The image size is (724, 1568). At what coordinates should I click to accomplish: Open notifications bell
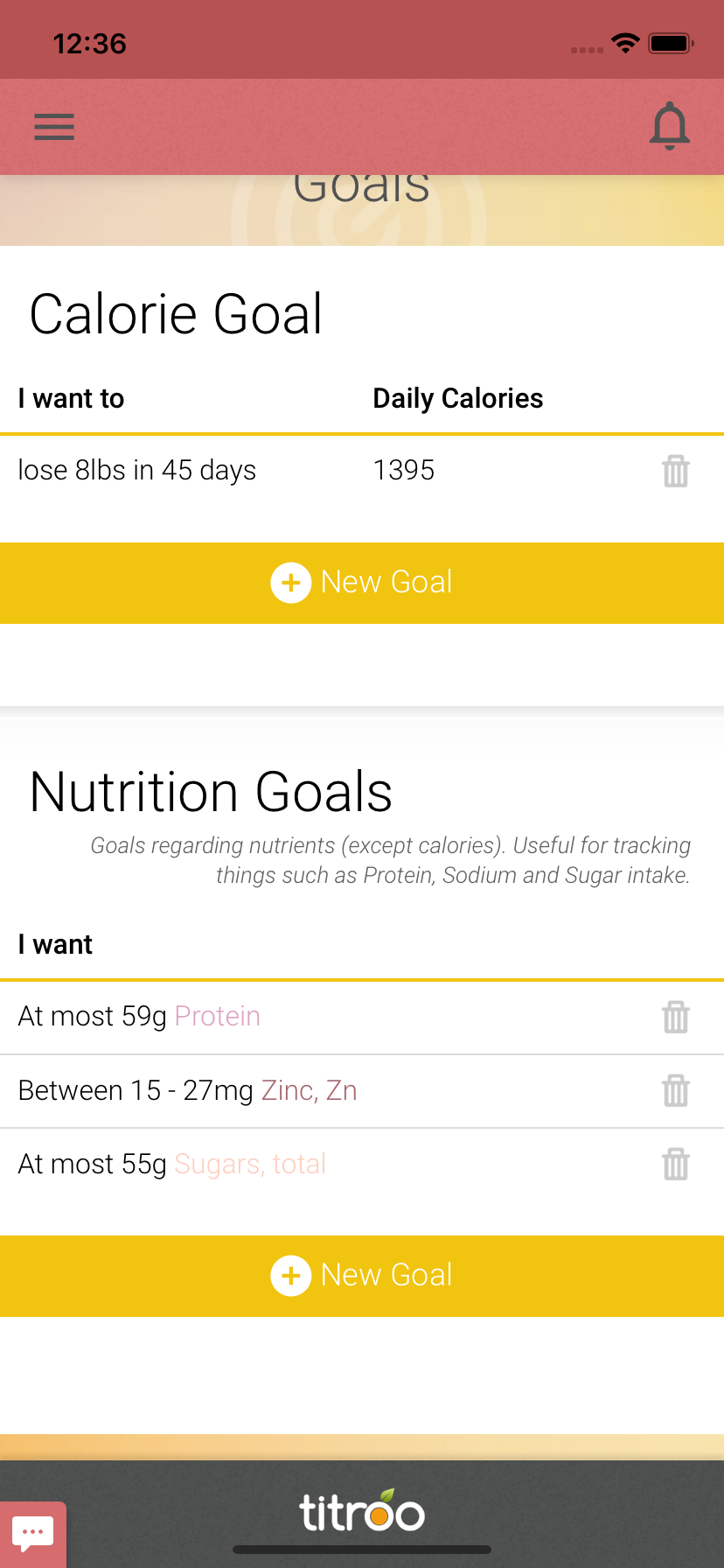pos(670,127)
